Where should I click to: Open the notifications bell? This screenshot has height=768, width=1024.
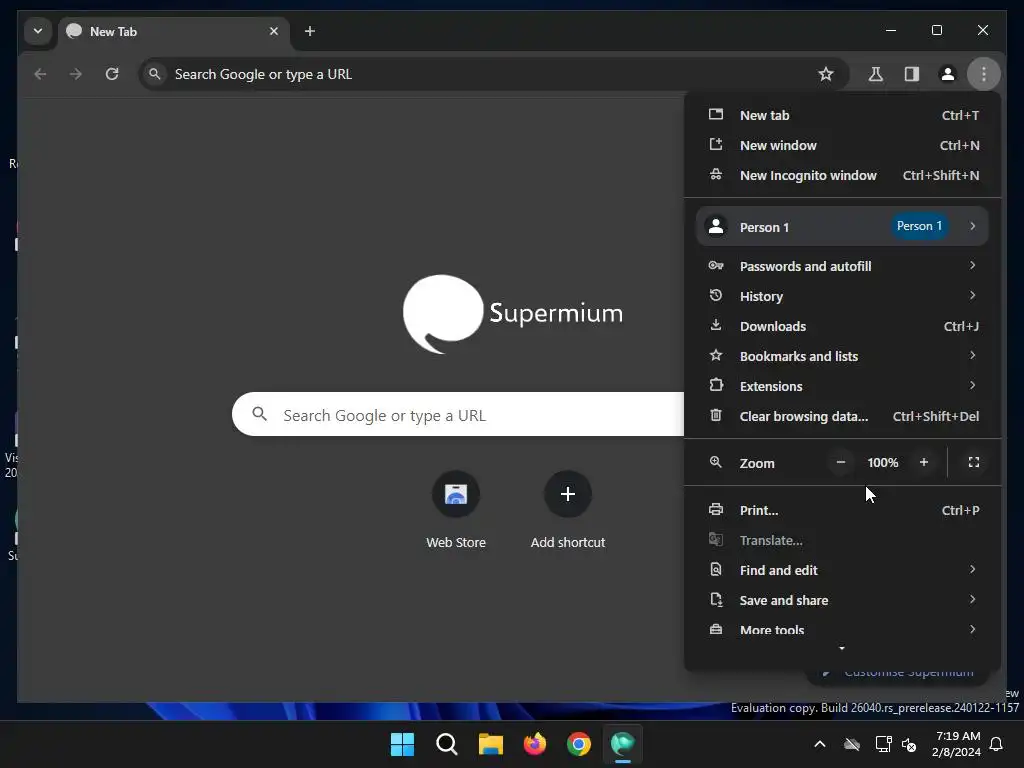coord(997,744)
